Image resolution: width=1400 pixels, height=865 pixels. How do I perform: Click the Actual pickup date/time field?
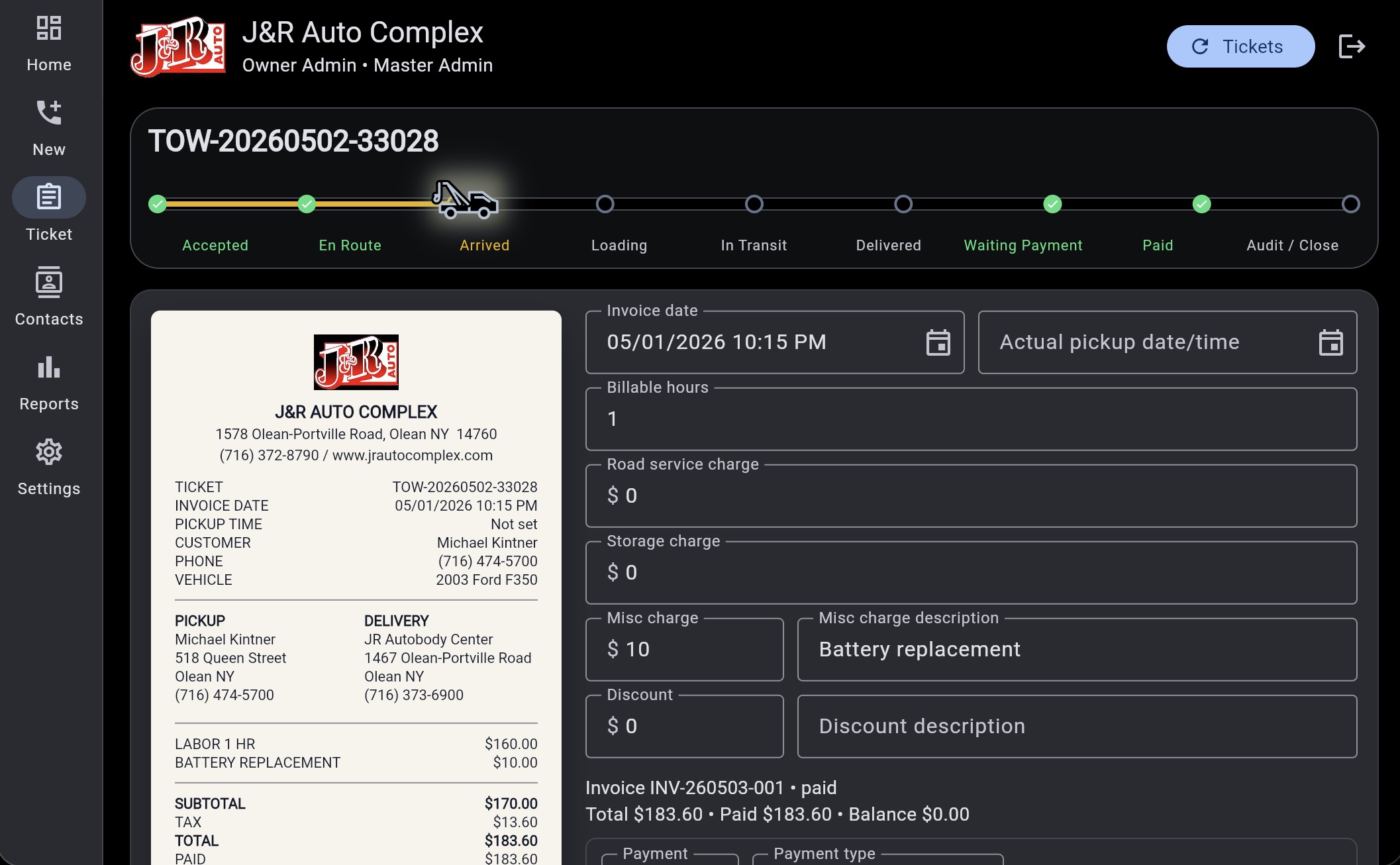click(1168, 342)
